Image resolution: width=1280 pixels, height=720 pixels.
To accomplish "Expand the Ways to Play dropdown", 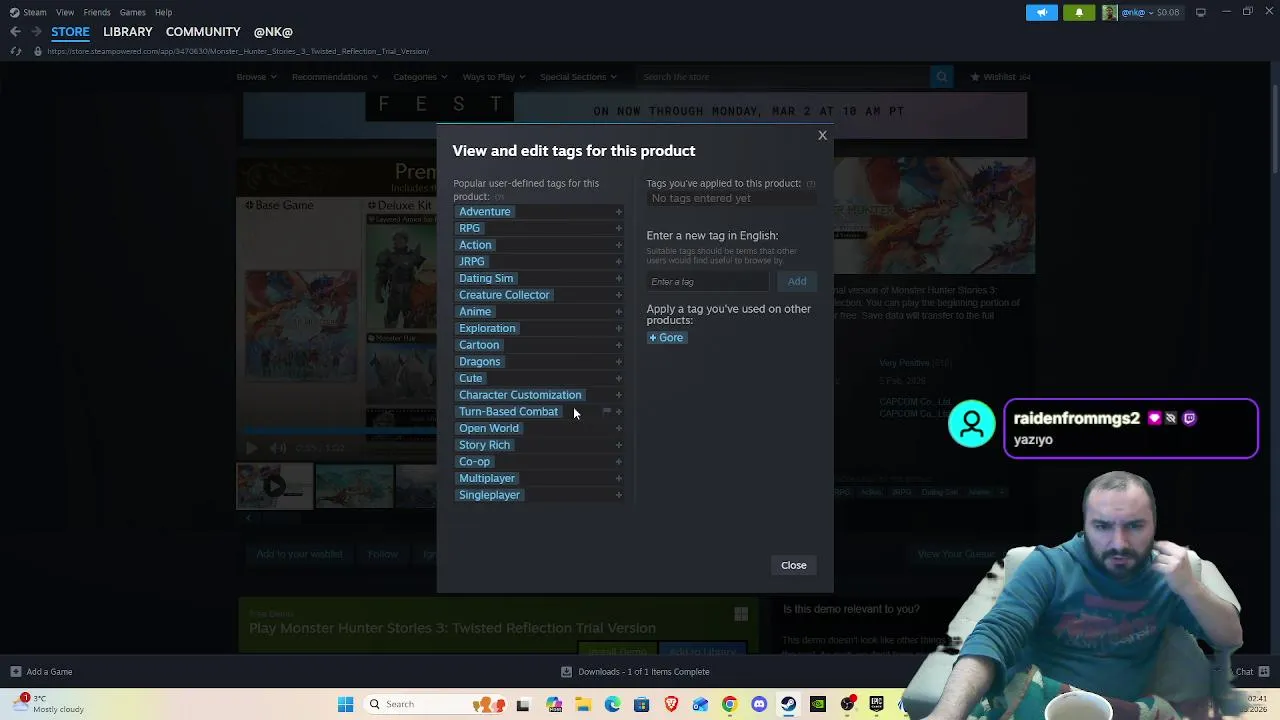I will (493, 77).
